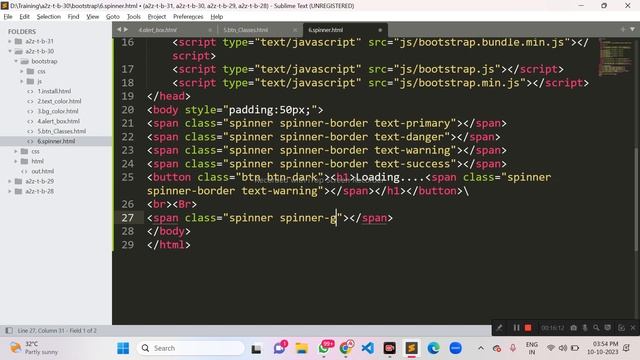
Task: Open Visual Studio Code from the taskbar
Action: pos(367,348)
